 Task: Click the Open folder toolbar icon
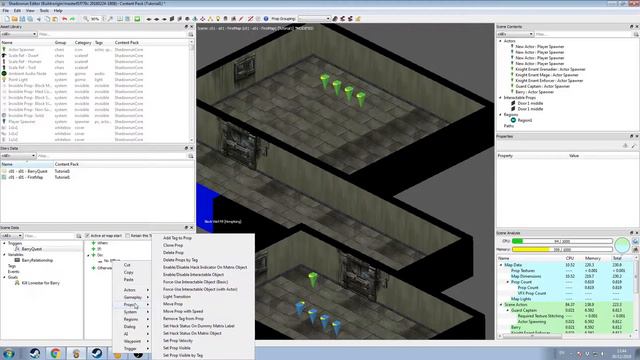pos(15,19)
